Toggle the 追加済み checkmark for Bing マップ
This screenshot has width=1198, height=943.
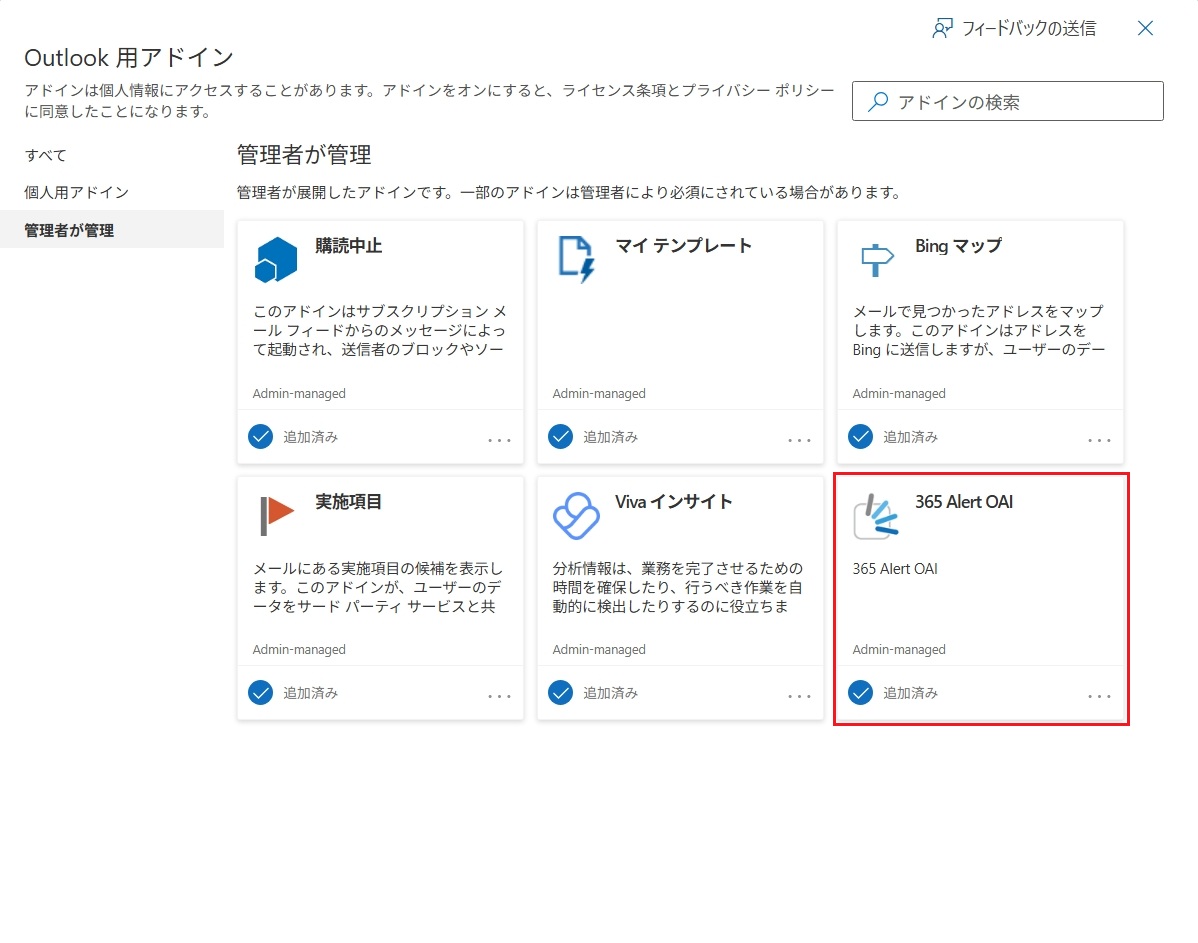[860, 437]
